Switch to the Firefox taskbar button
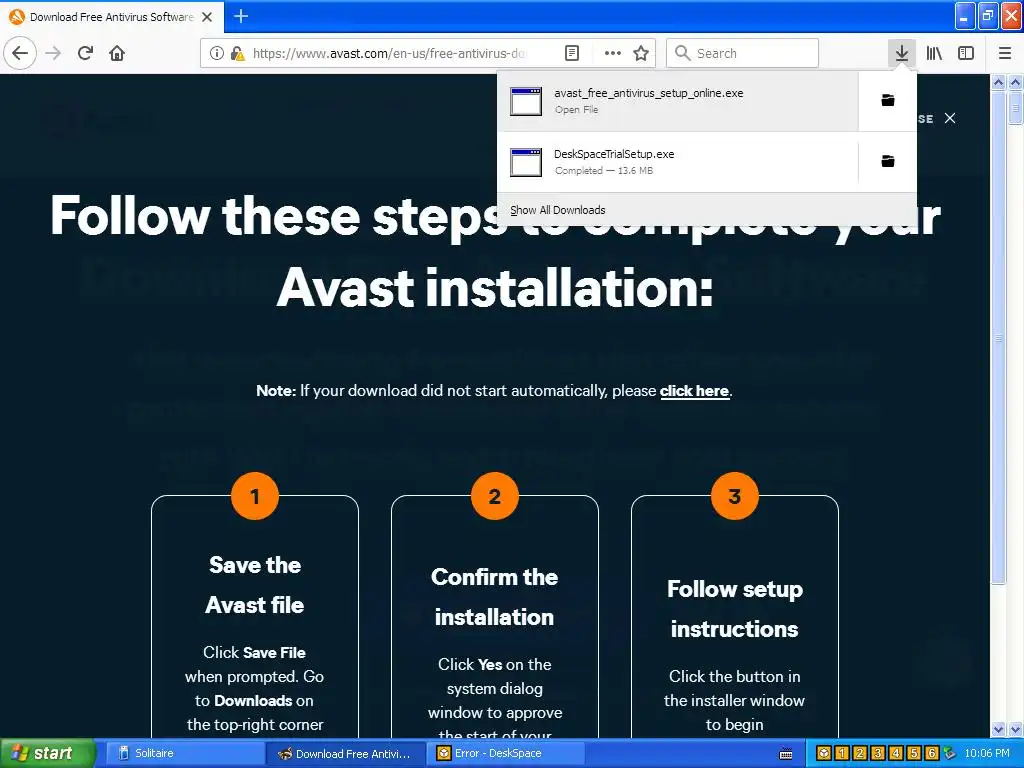1024x768 pixels. pyautogui.click(x=346, y=753)
